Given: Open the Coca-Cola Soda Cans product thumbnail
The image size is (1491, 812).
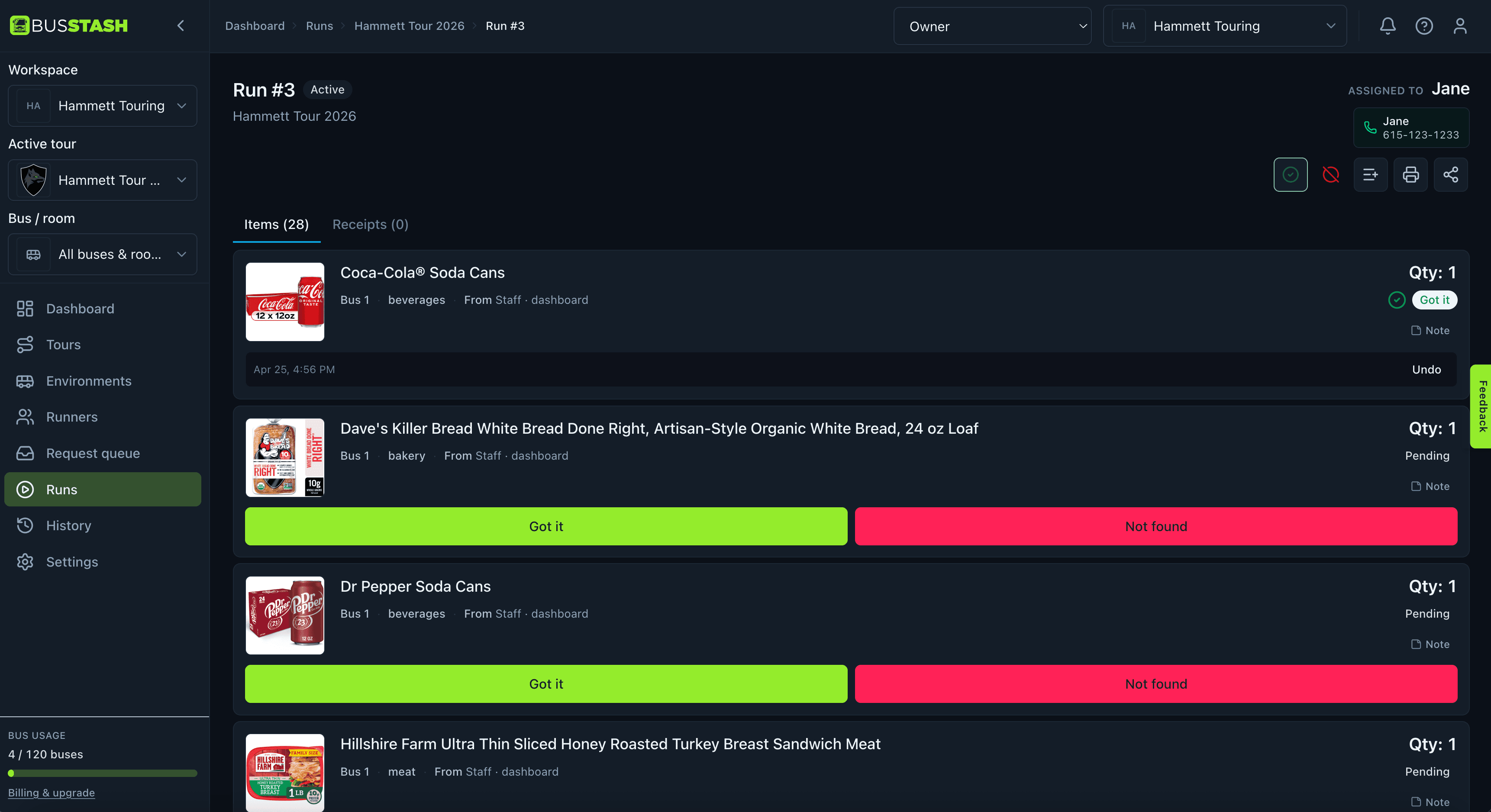Looking at the screenshot, I should pos(285,302).
